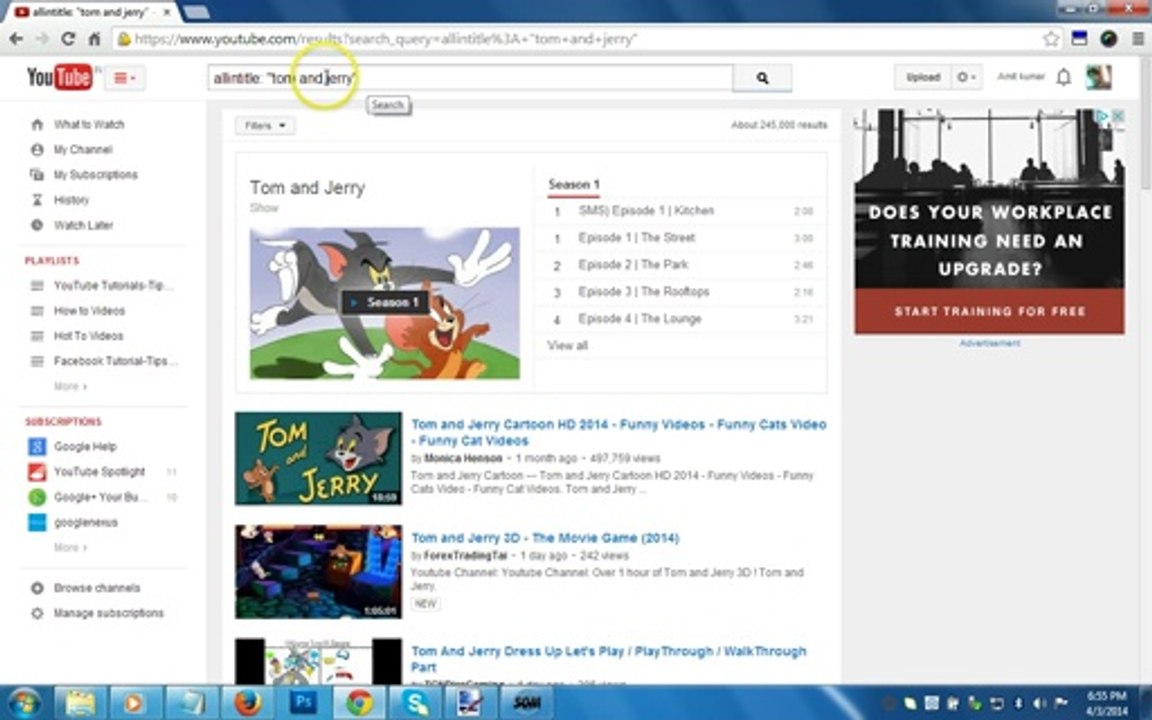Go back with browser back arrow
Viewport: 1152px width, 720px height.
[x=16, y=39]
